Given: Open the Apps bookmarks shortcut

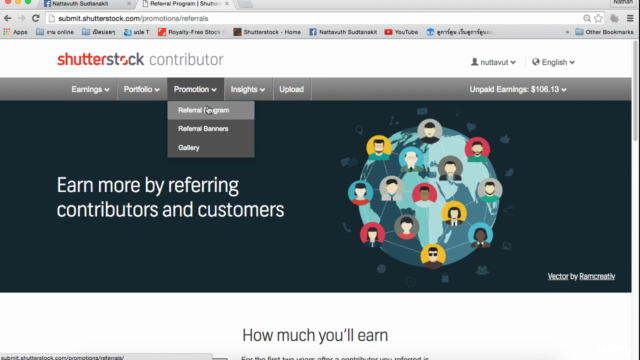Looking at the screenshot, I should click(x=15, y=32).
